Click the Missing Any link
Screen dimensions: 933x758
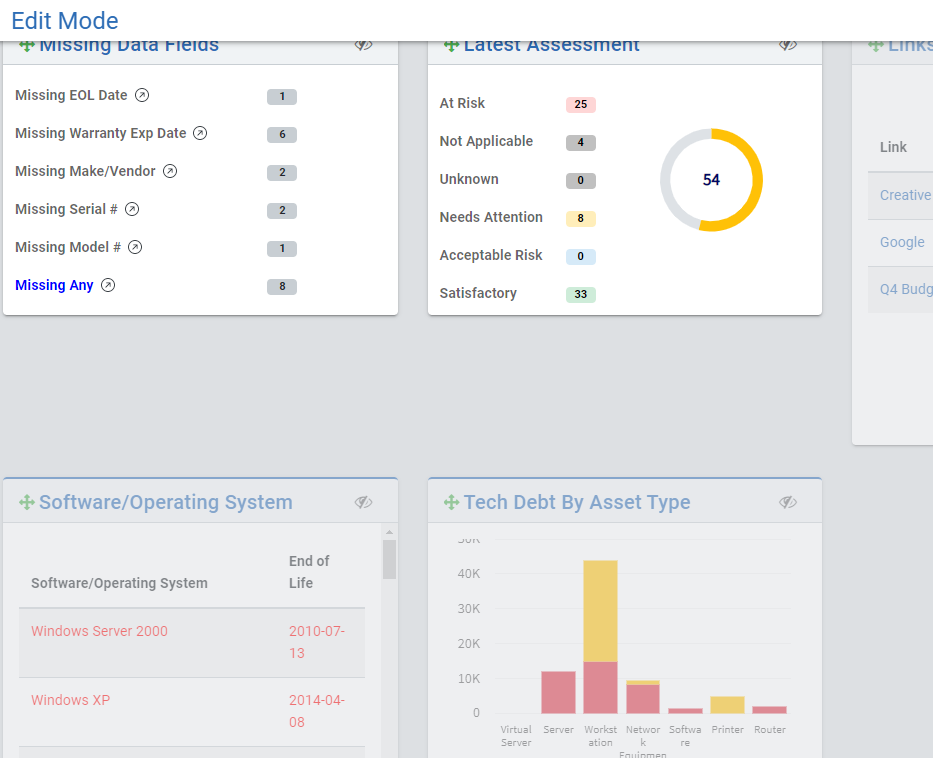[54, 286]
